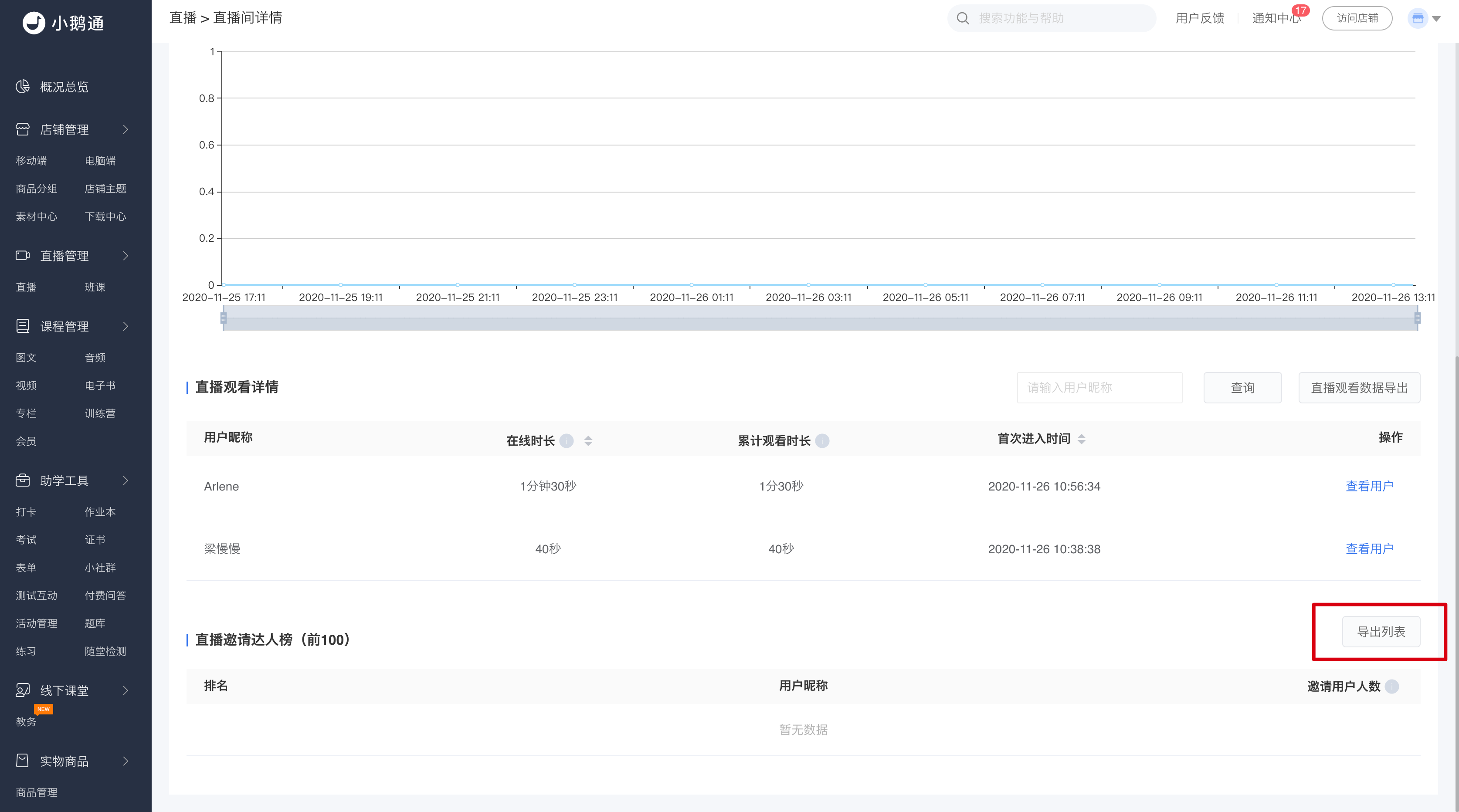
Task: Click 导出列表 button
Action: point(1381,631)
